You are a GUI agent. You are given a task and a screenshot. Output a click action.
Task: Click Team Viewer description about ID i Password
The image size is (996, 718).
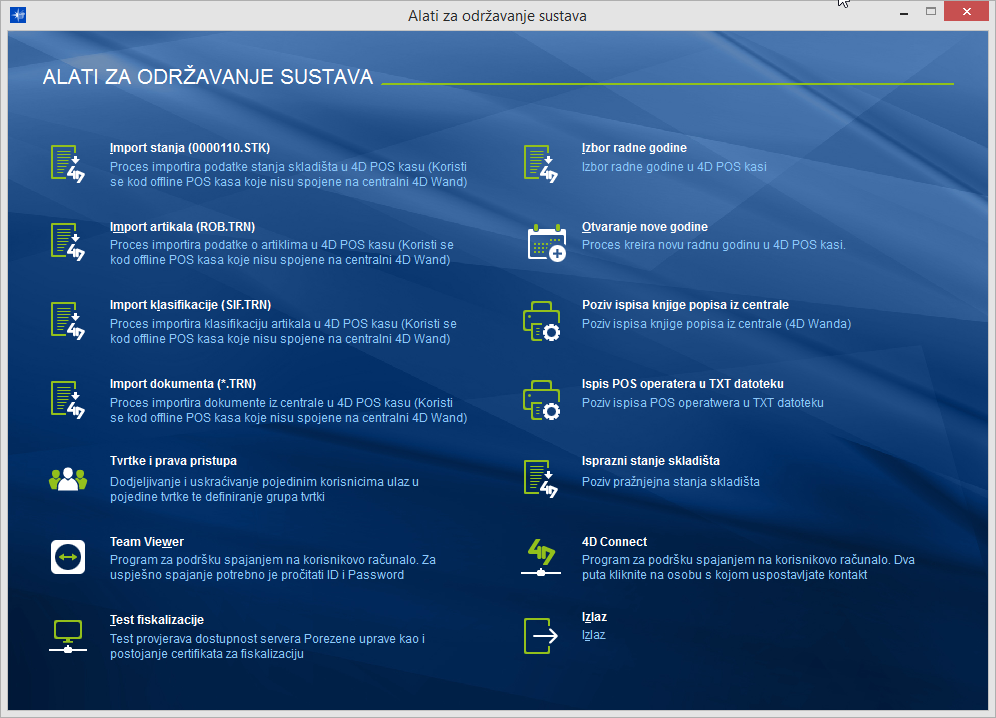click(x=273, y=567)
